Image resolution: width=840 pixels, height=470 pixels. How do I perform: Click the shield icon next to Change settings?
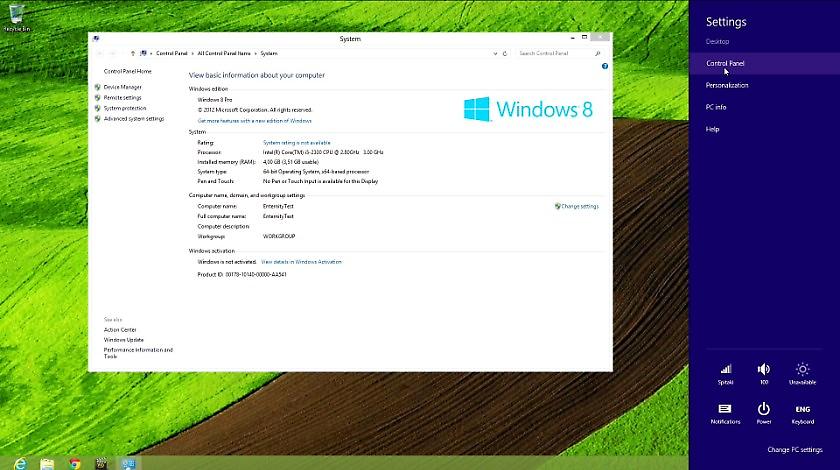coord(557,206)
